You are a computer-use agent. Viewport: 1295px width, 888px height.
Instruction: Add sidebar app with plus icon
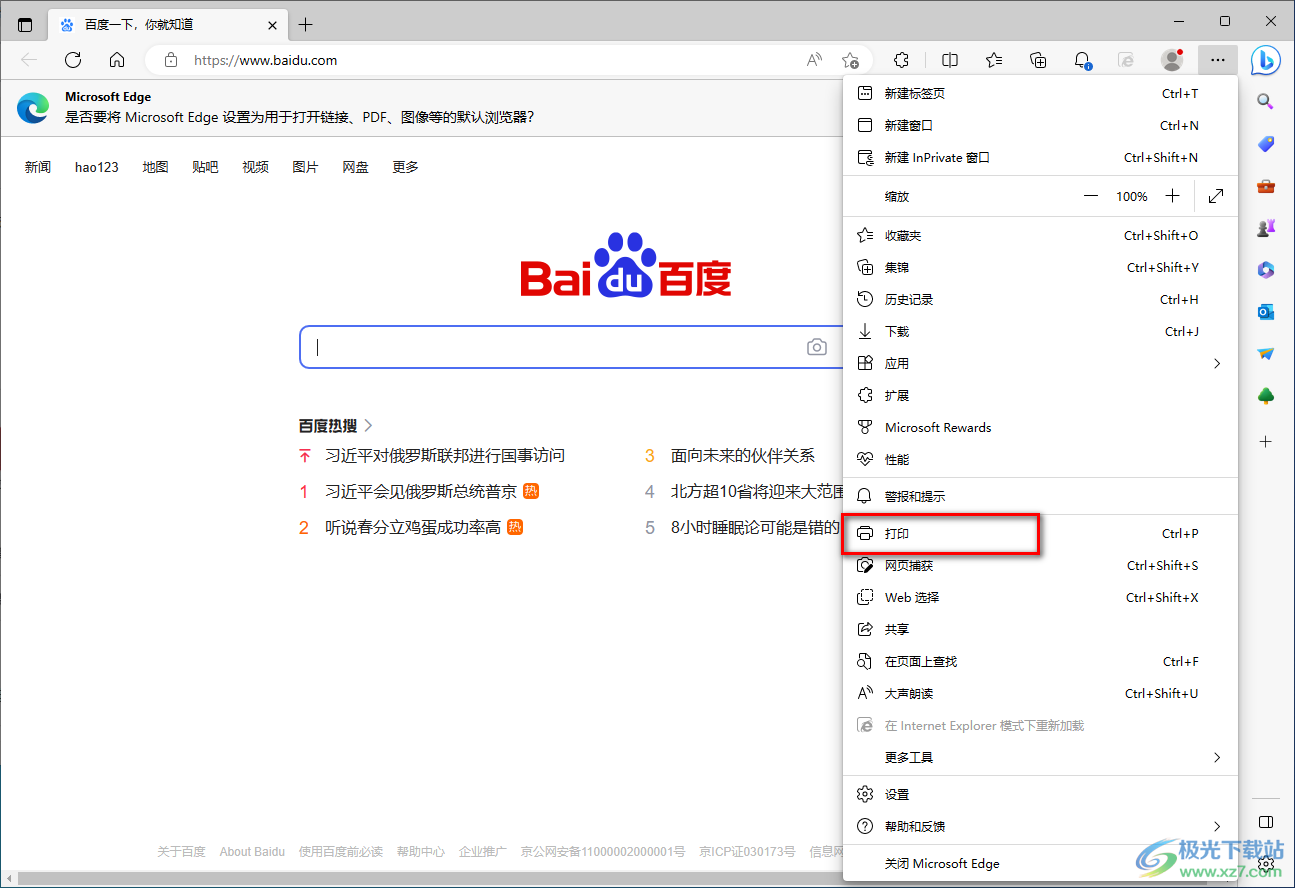(x=1265, y=441)
